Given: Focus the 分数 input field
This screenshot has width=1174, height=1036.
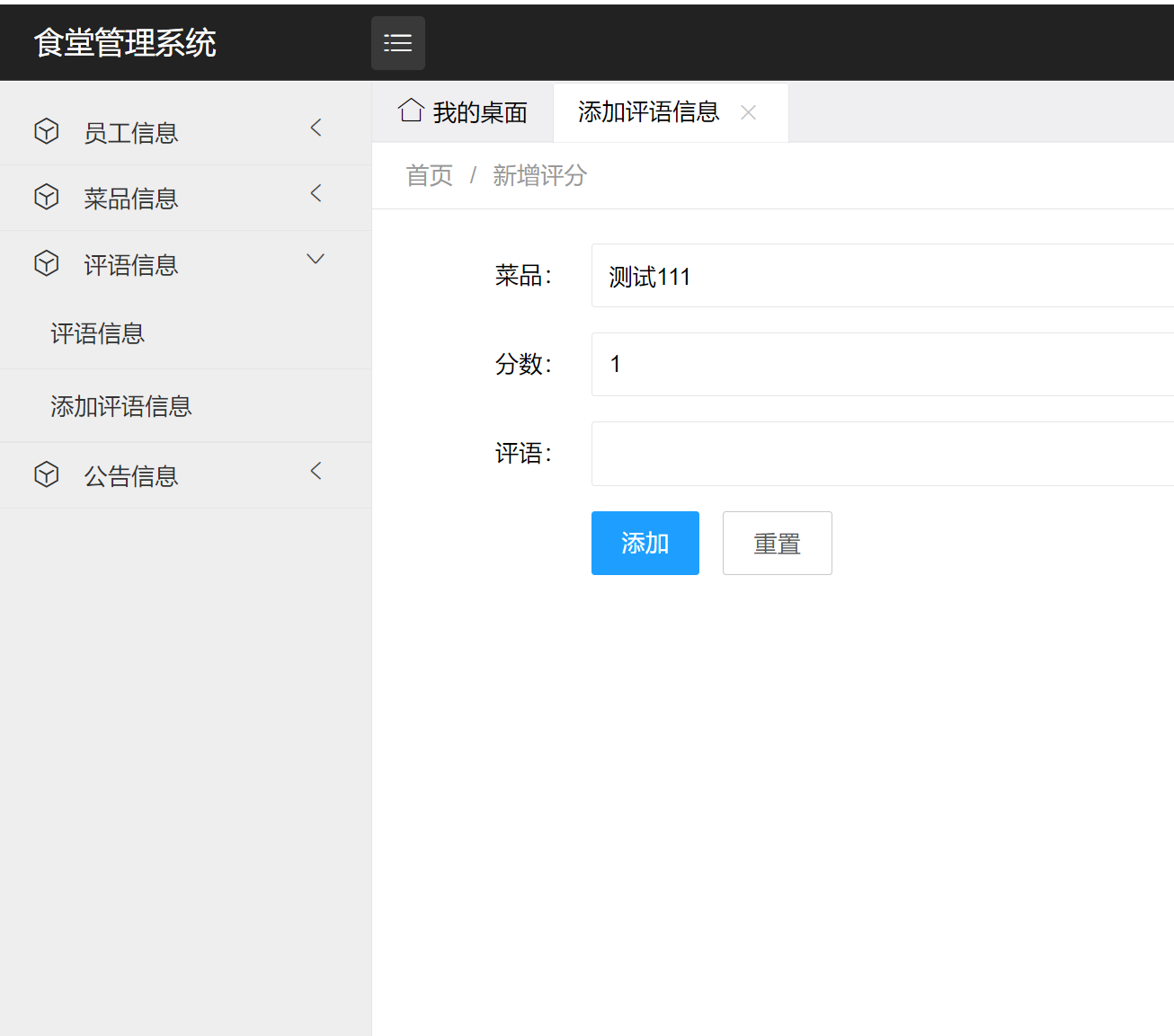Looking at the screenshot, I should 883,364.
